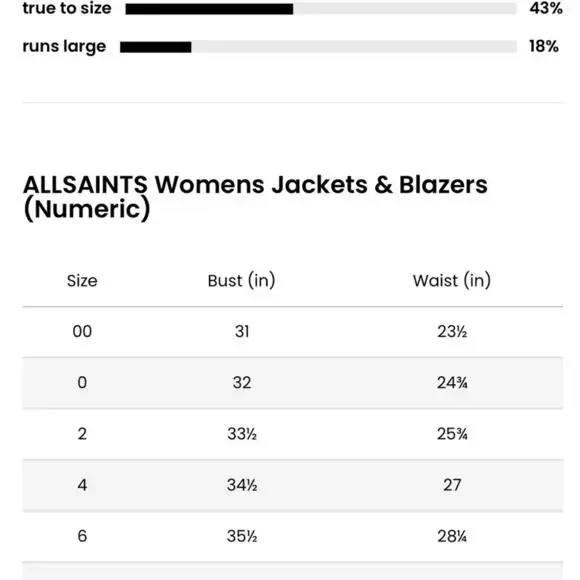This screenshot has width=580, height=580.
Task: Click the waist value 24¾
Action: [452, 383]
